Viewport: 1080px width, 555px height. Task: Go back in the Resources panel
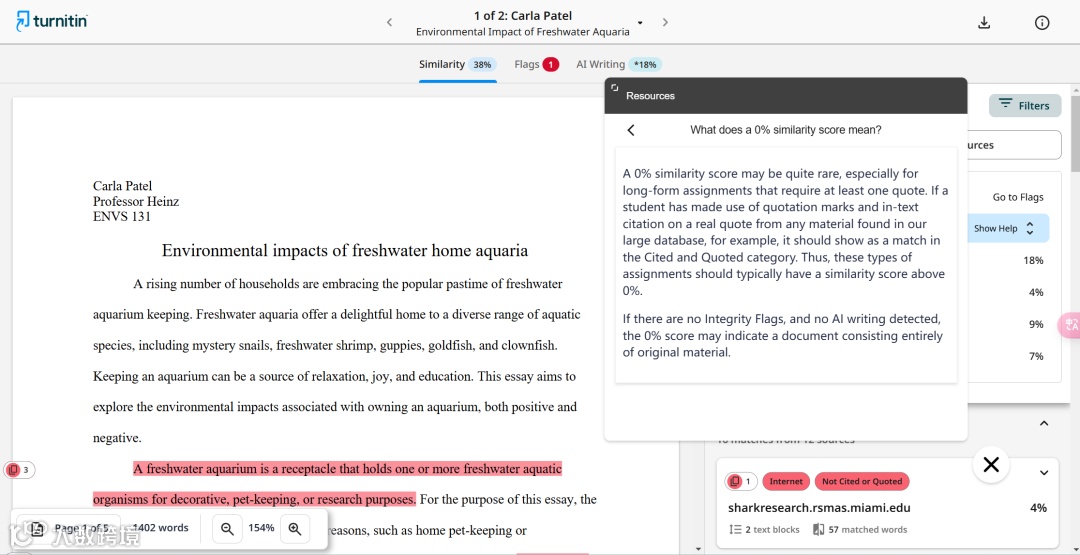click(x=630, y=130)
